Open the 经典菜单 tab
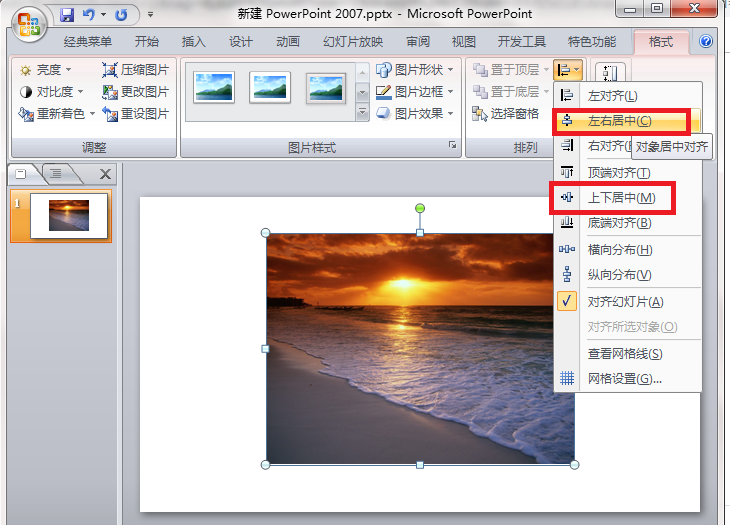 (x=88, y=42)
